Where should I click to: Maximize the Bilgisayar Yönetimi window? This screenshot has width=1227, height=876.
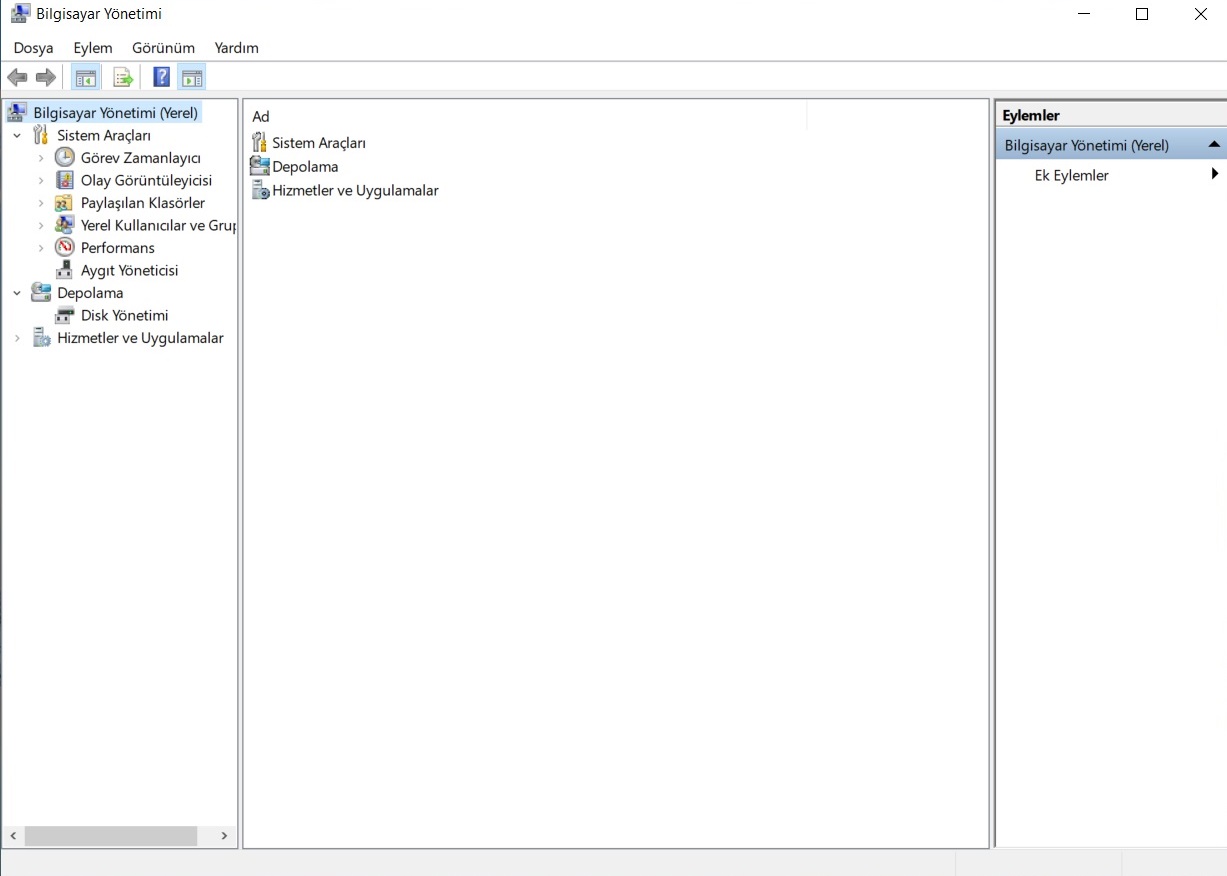[1142, 14]
